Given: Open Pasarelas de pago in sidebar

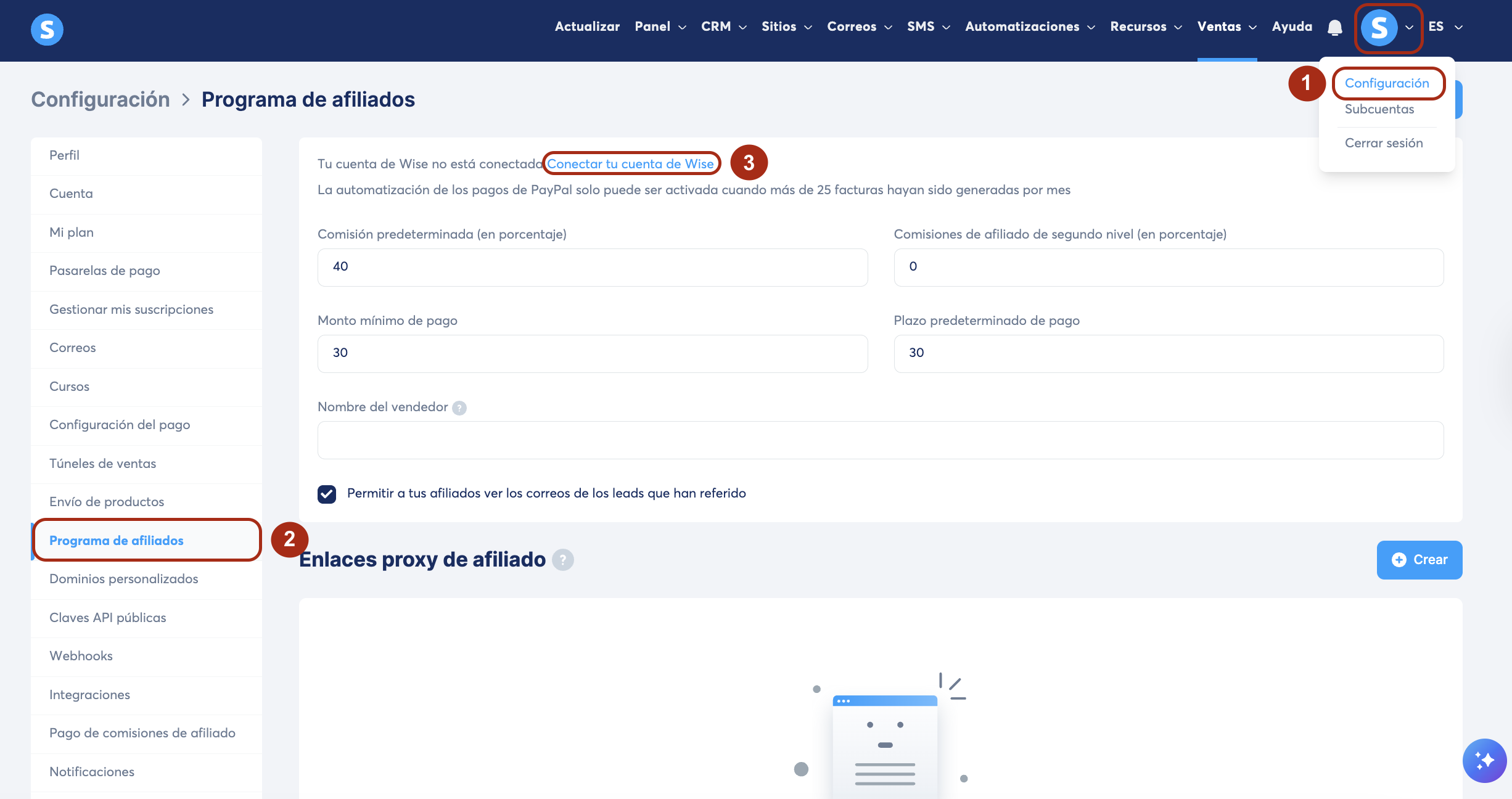Looking at the screenshot, I should [x=105, y=271].
